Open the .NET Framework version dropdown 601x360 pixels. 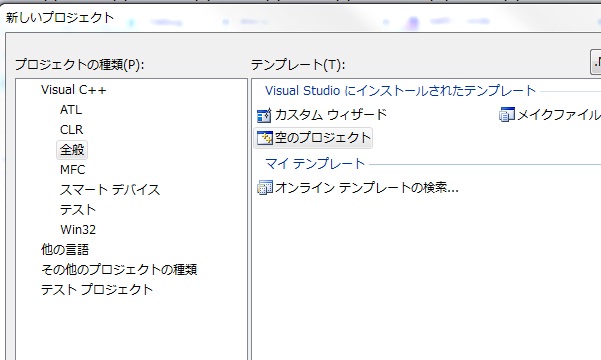[595, 62]
